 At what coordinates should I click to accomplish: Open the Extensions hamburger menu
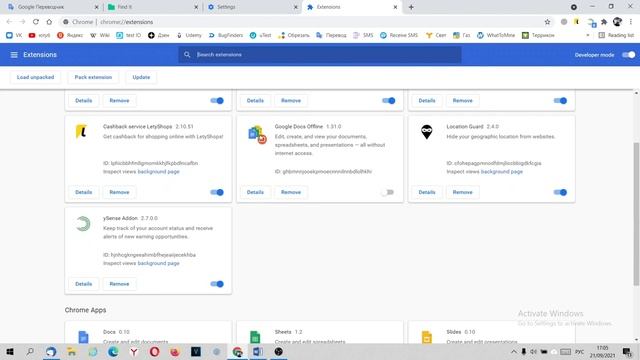(14, 55)
